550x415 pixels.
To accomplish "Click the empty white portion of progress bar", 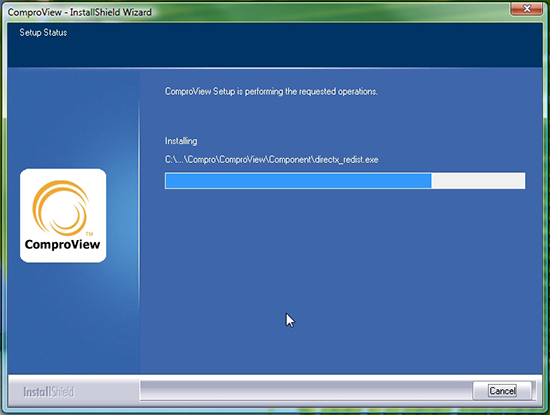I will [x=478, y=181].
